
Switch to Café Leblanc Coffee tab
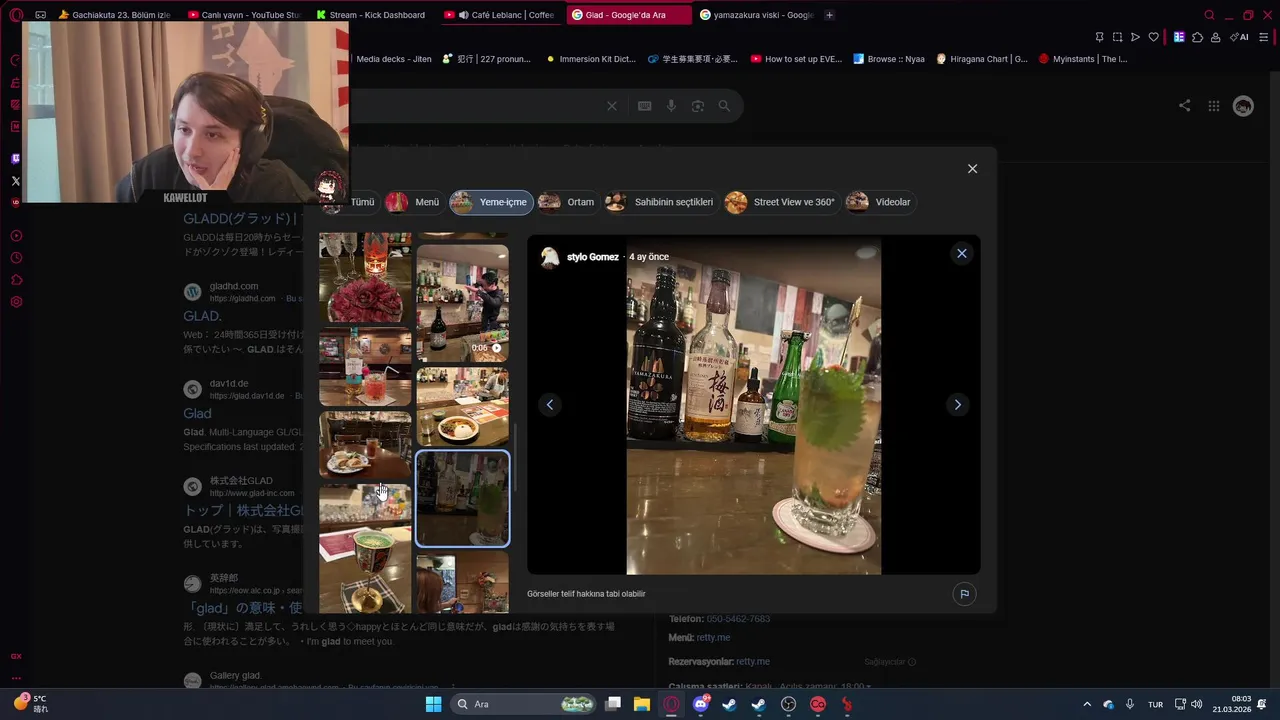(500, 15)
